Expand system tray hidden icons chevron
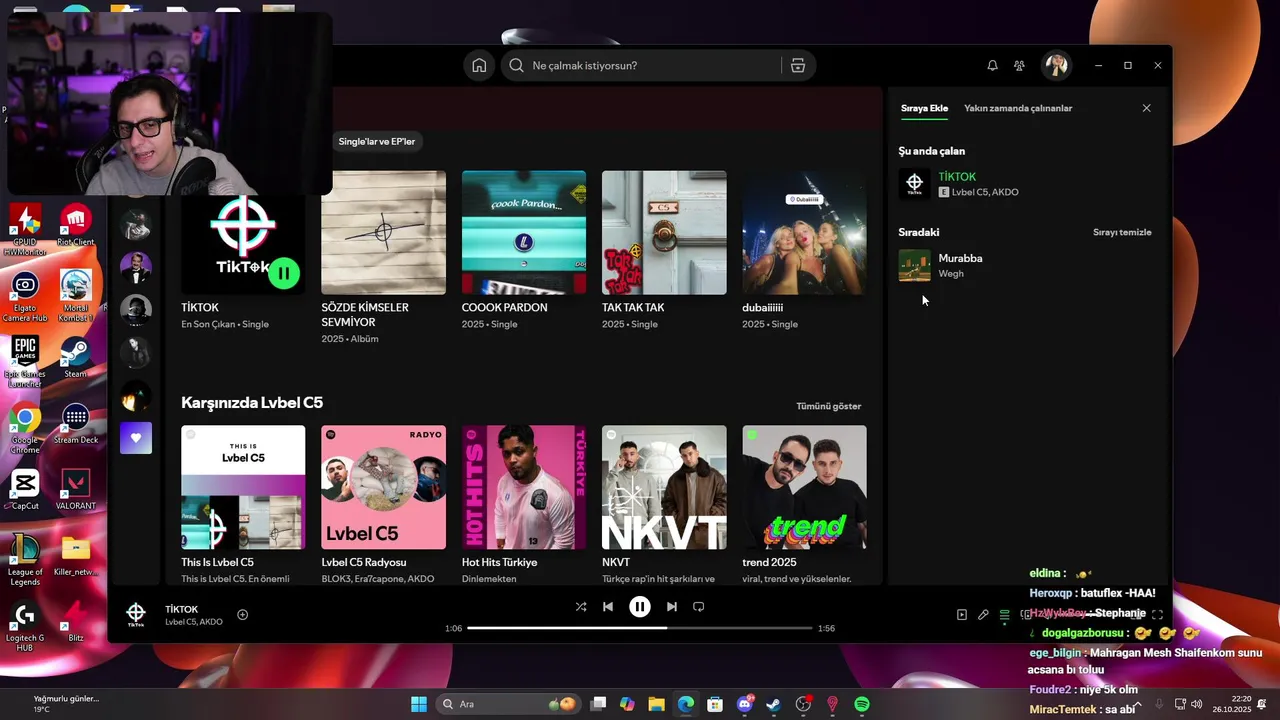 (x=1137, y=704)
